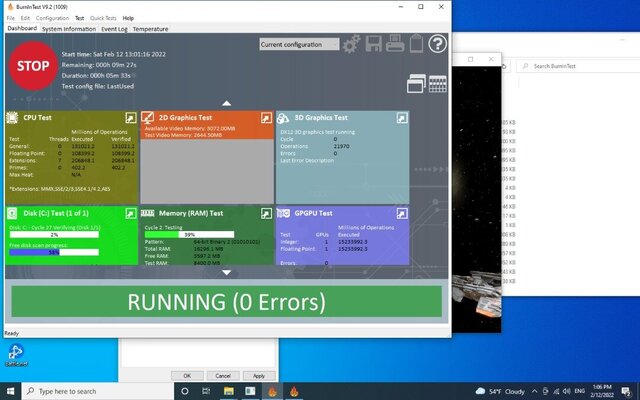Open help via the question mark icon
Screen dimensions: 640x400
437,44
